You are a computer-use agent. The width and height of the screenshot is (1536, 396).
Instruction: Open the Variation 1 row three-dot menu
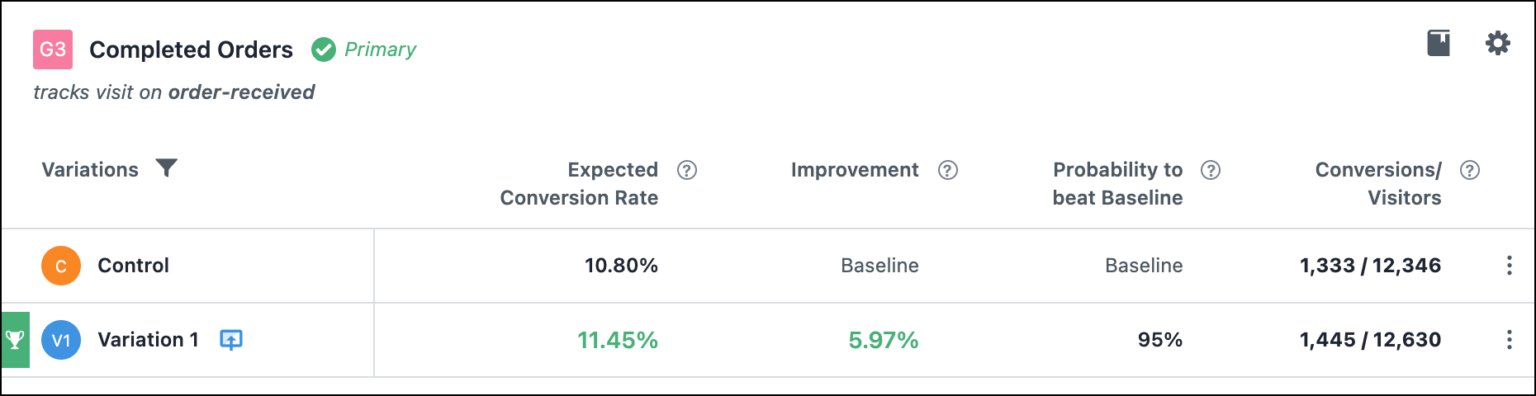click(x=1509, y=340)
